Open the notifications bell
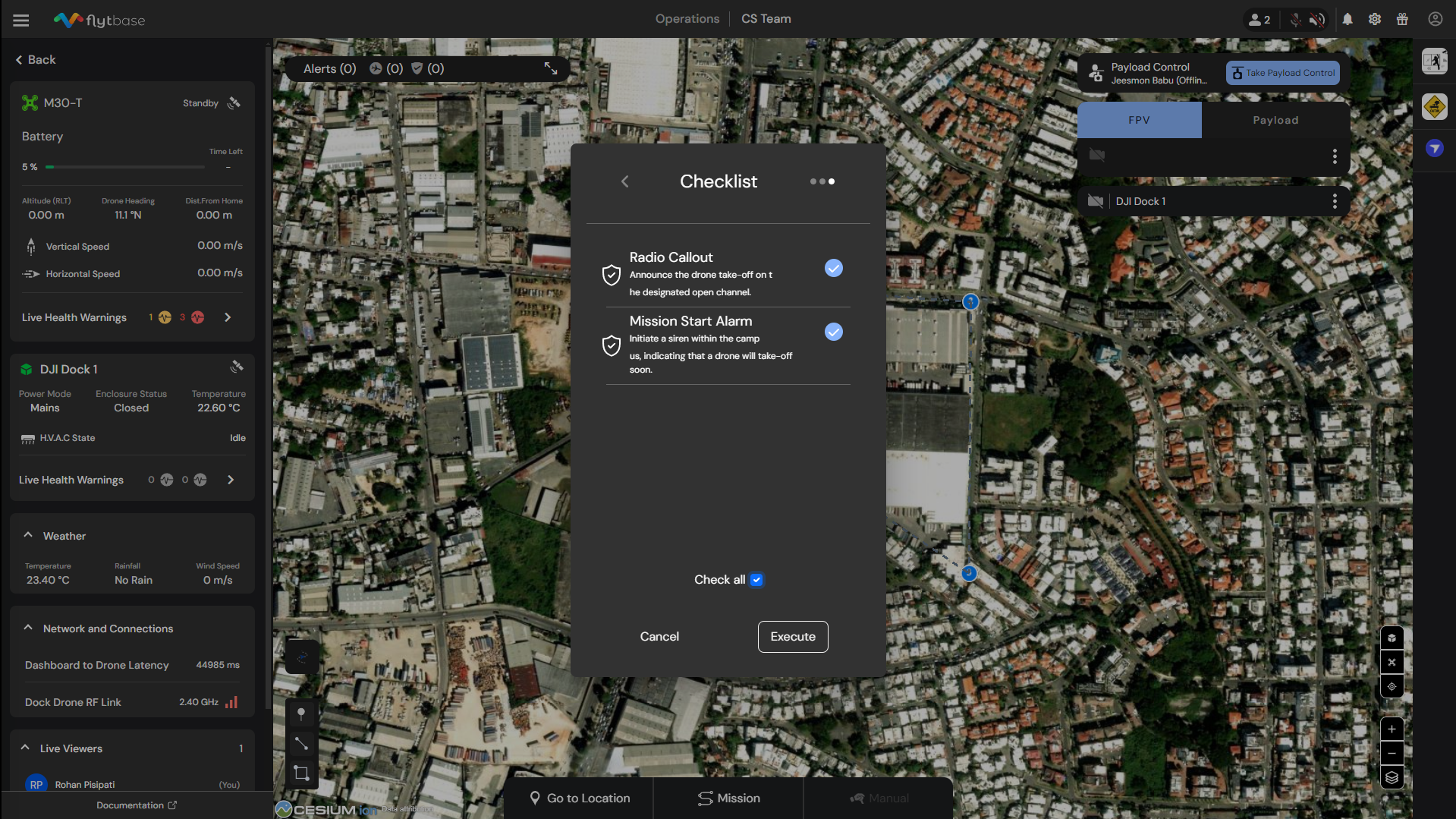Viewport: 1456px width, 819px height. (1348, 20)
